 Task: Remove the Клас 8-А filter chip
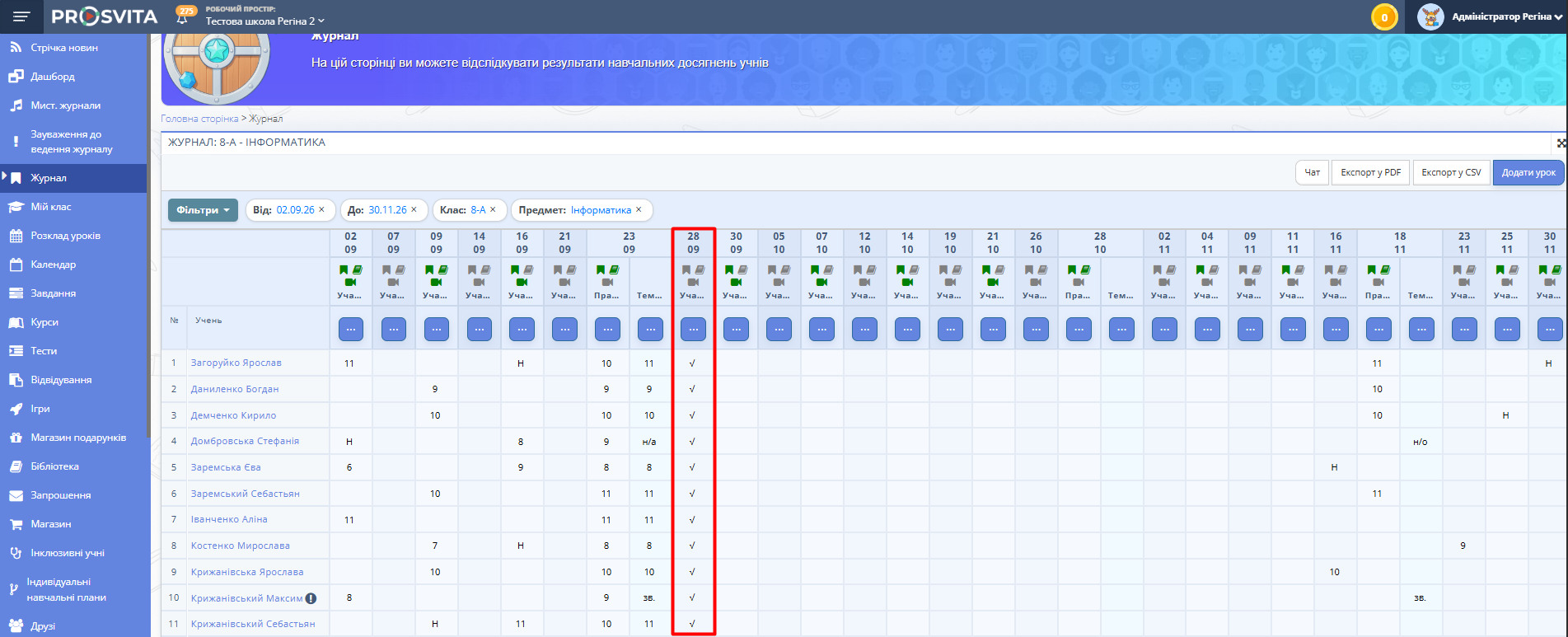494,210
